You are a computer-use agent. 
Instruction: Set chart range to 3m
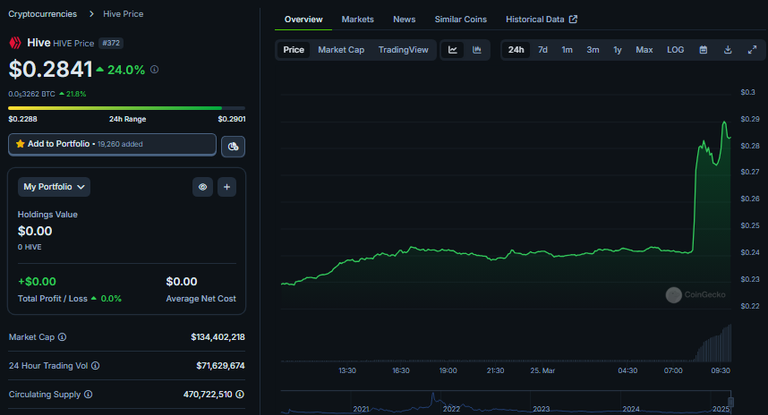(593, 50)
